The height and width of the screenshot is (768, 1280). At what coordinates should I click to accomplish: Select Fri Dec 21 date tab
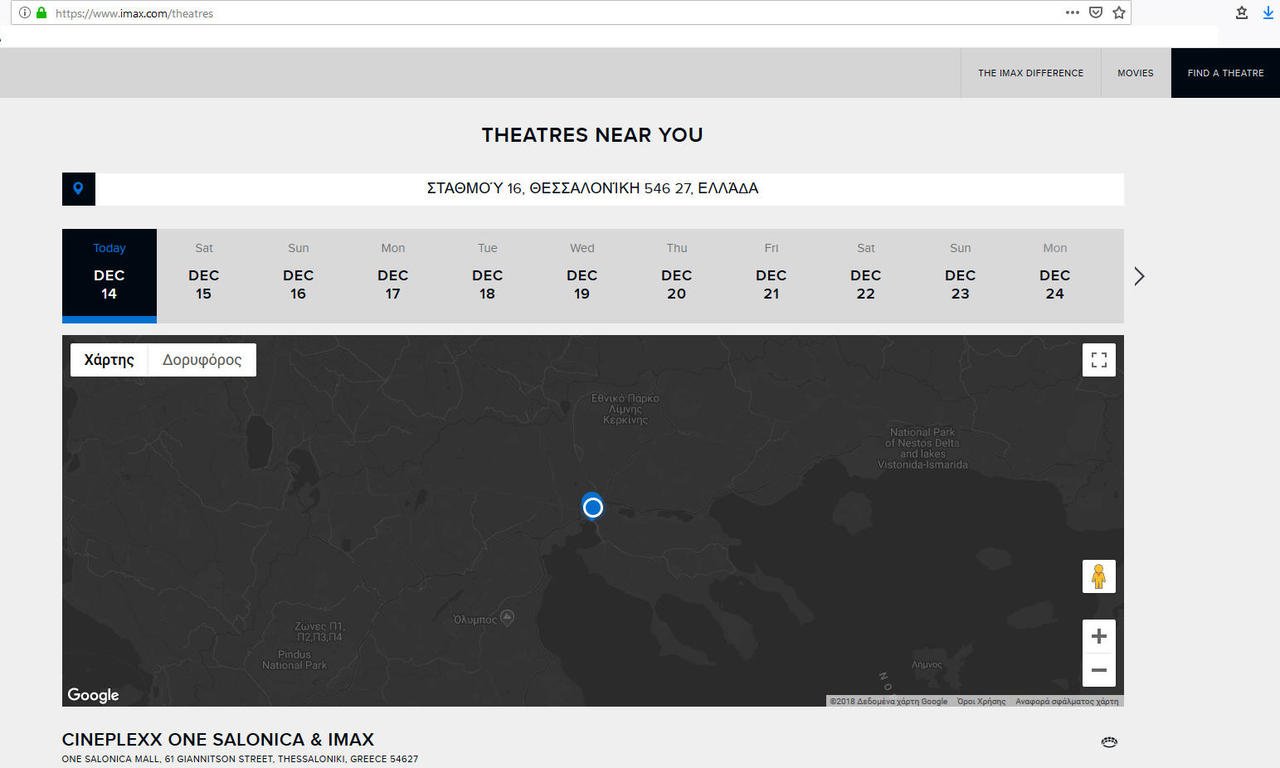771,275
